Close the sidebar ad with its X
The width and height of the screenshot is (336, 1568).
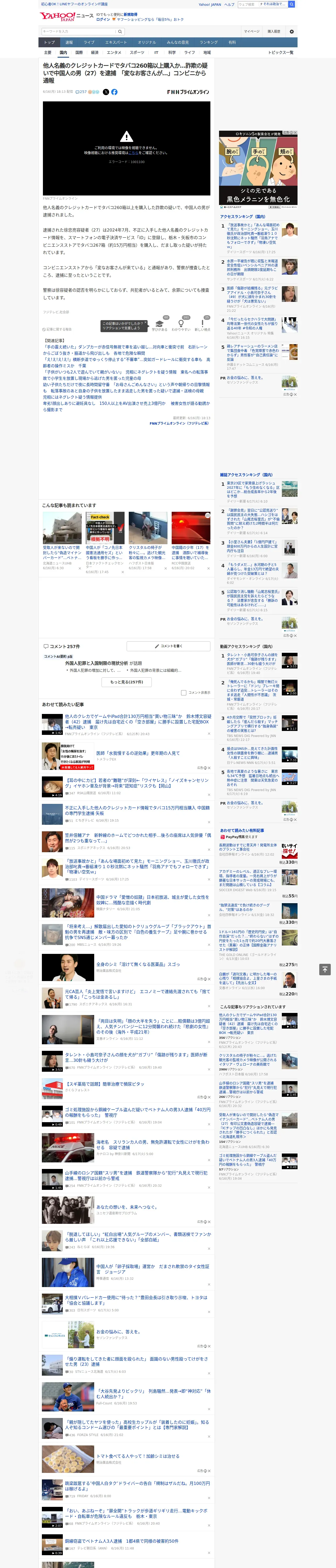[x=295, y=133]
